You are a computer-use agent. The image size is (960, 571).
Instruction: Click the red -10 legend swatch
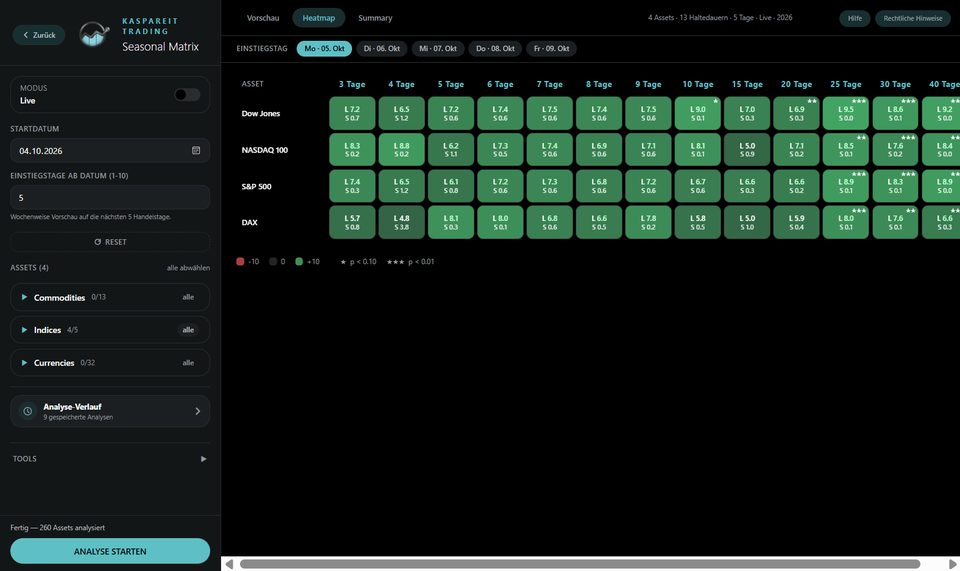[240, 261]
